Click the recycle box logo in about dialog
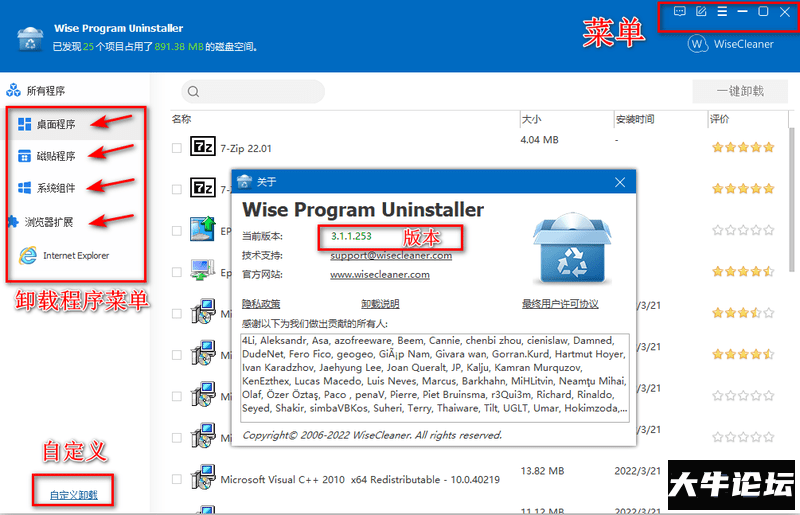Viewport: 800px width, 515px height. [x=572, y=248]
